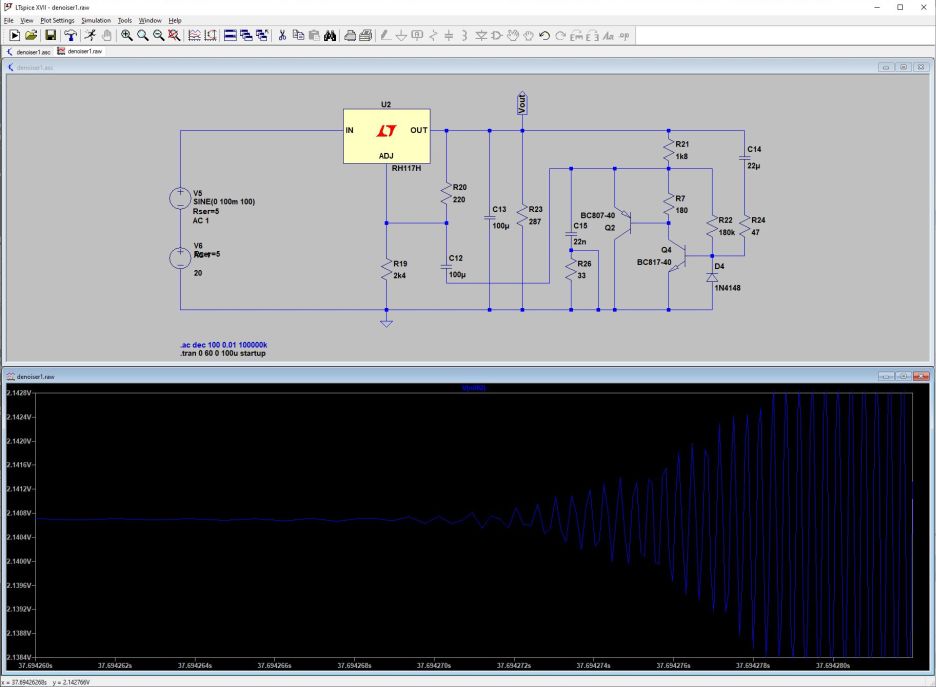Open the View menu
The height and width of the screenshot is (687, 936).
pos(27,20)
